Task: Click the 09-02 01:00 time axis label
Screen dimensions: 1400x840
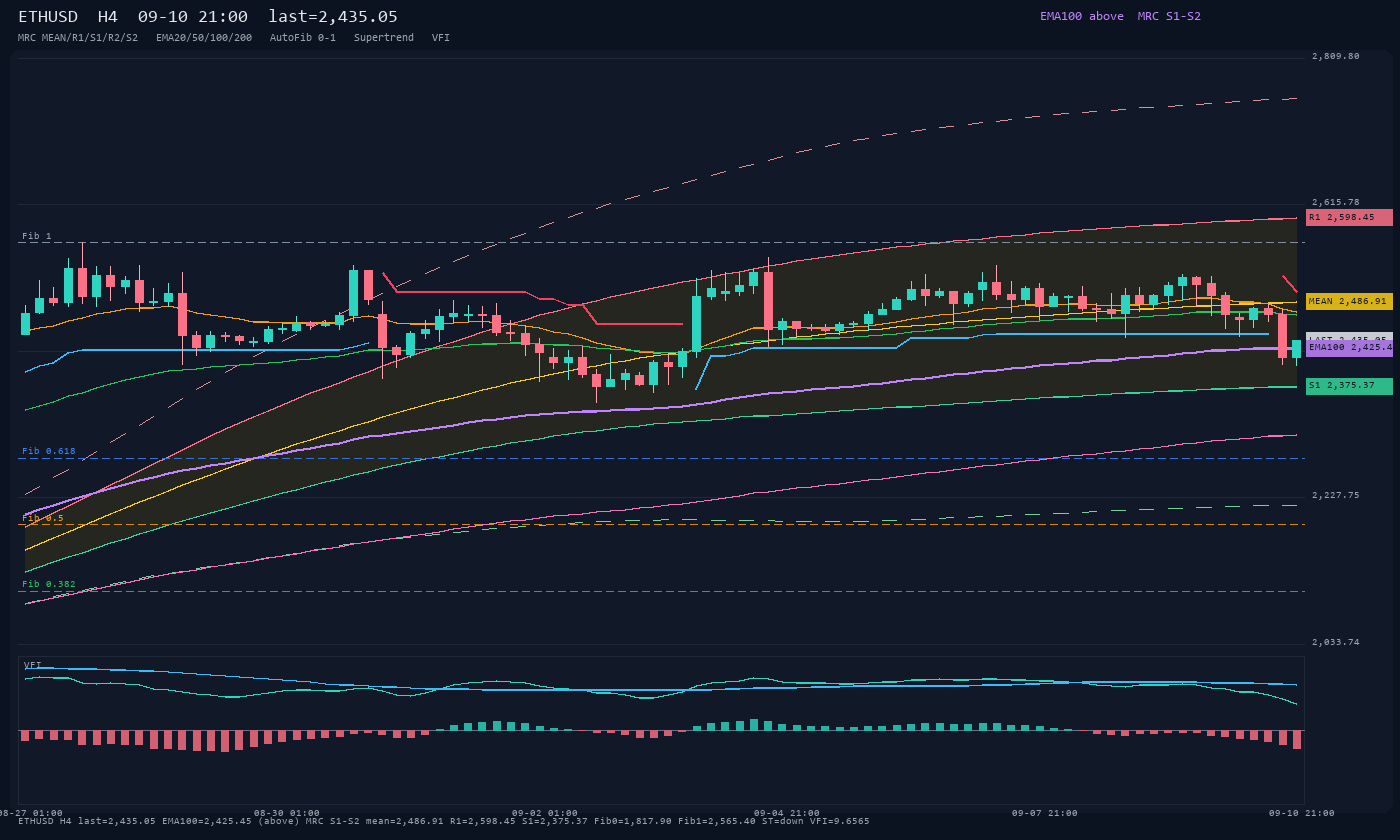Action: click(545, 813)
